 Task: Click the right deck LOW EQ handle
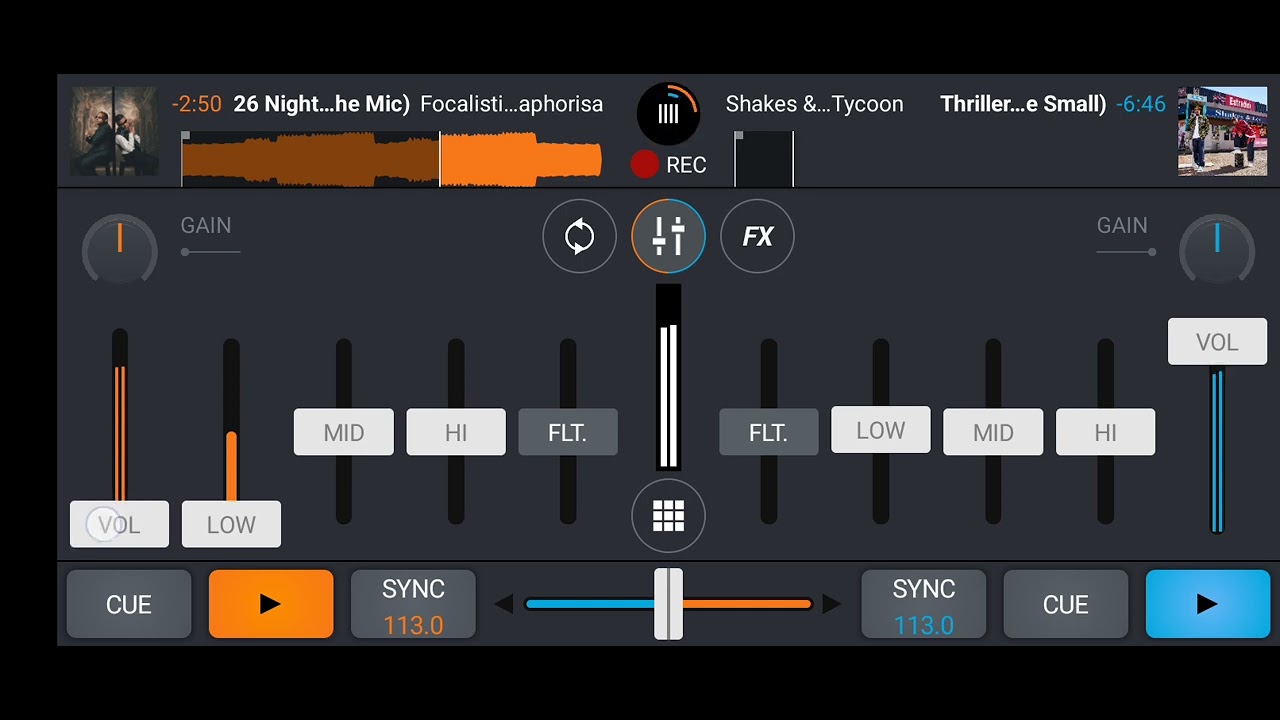[x=881, y=430]
